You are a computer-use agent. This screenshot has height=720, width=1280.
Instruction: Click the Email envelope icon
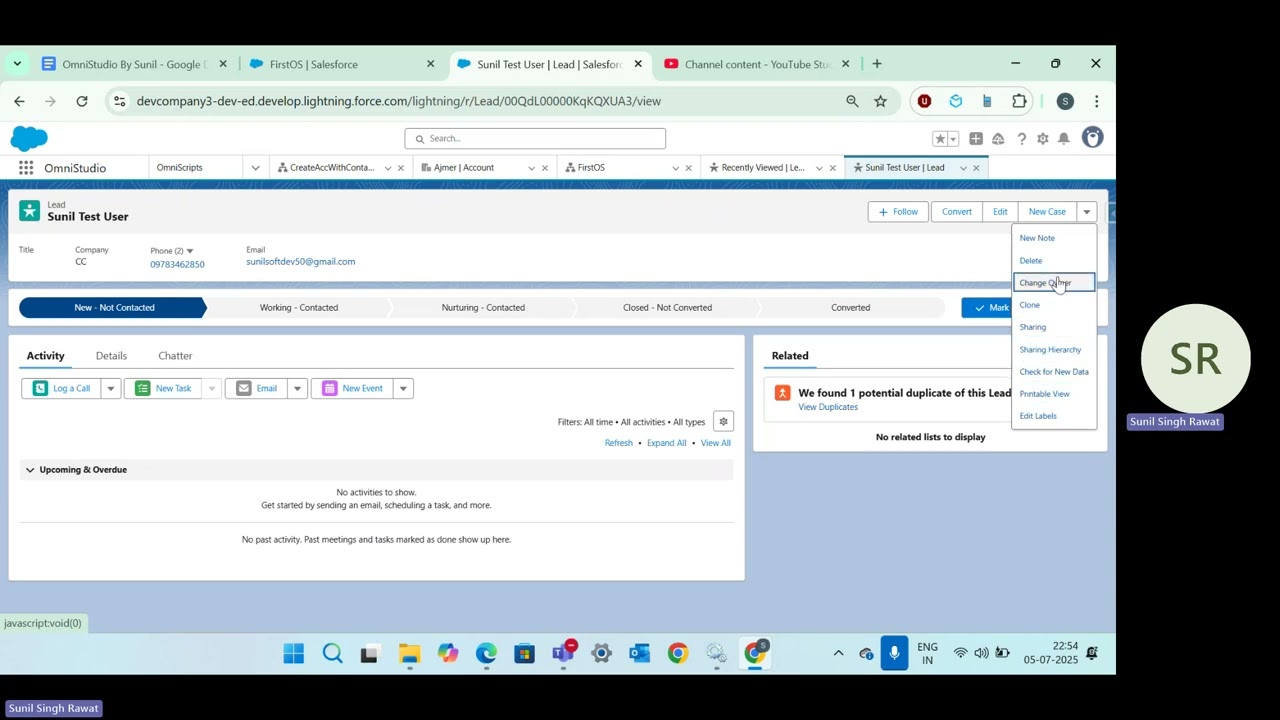244,388
